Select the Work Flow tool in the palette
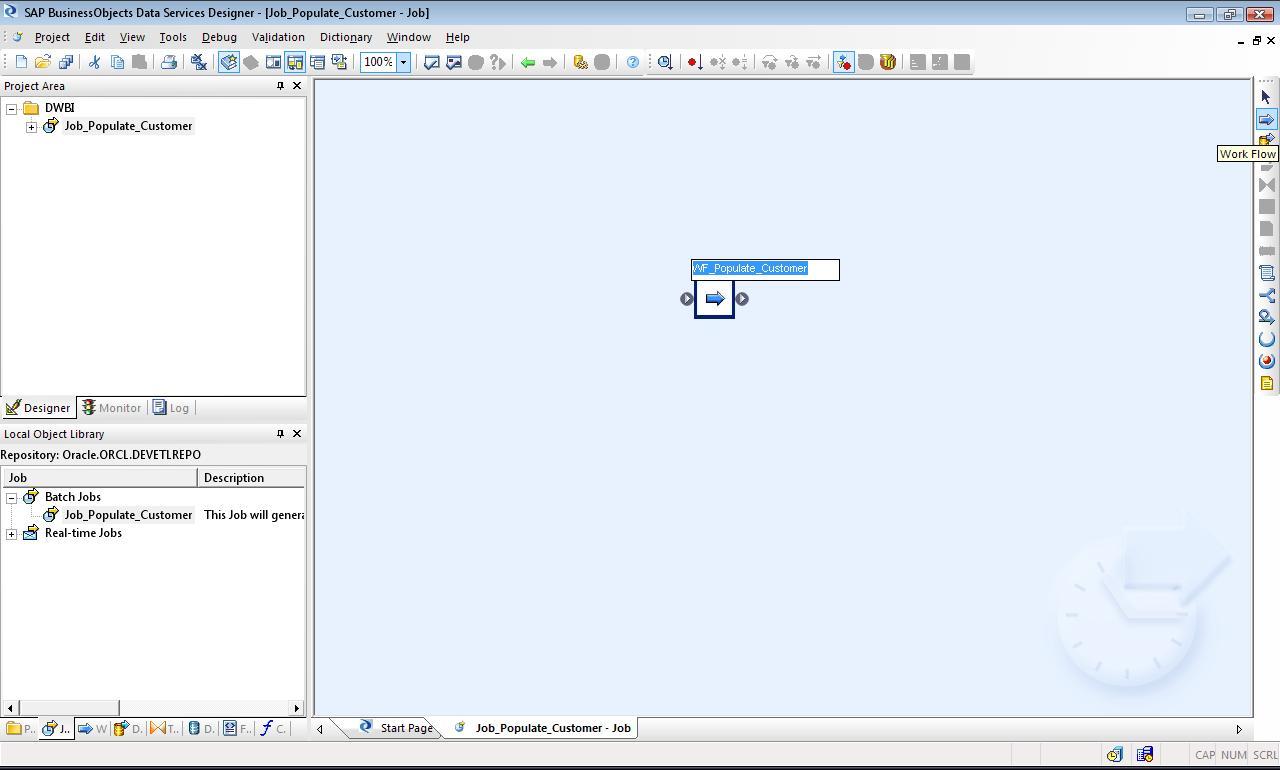 pyautogui.click(x=1266, y=119)
